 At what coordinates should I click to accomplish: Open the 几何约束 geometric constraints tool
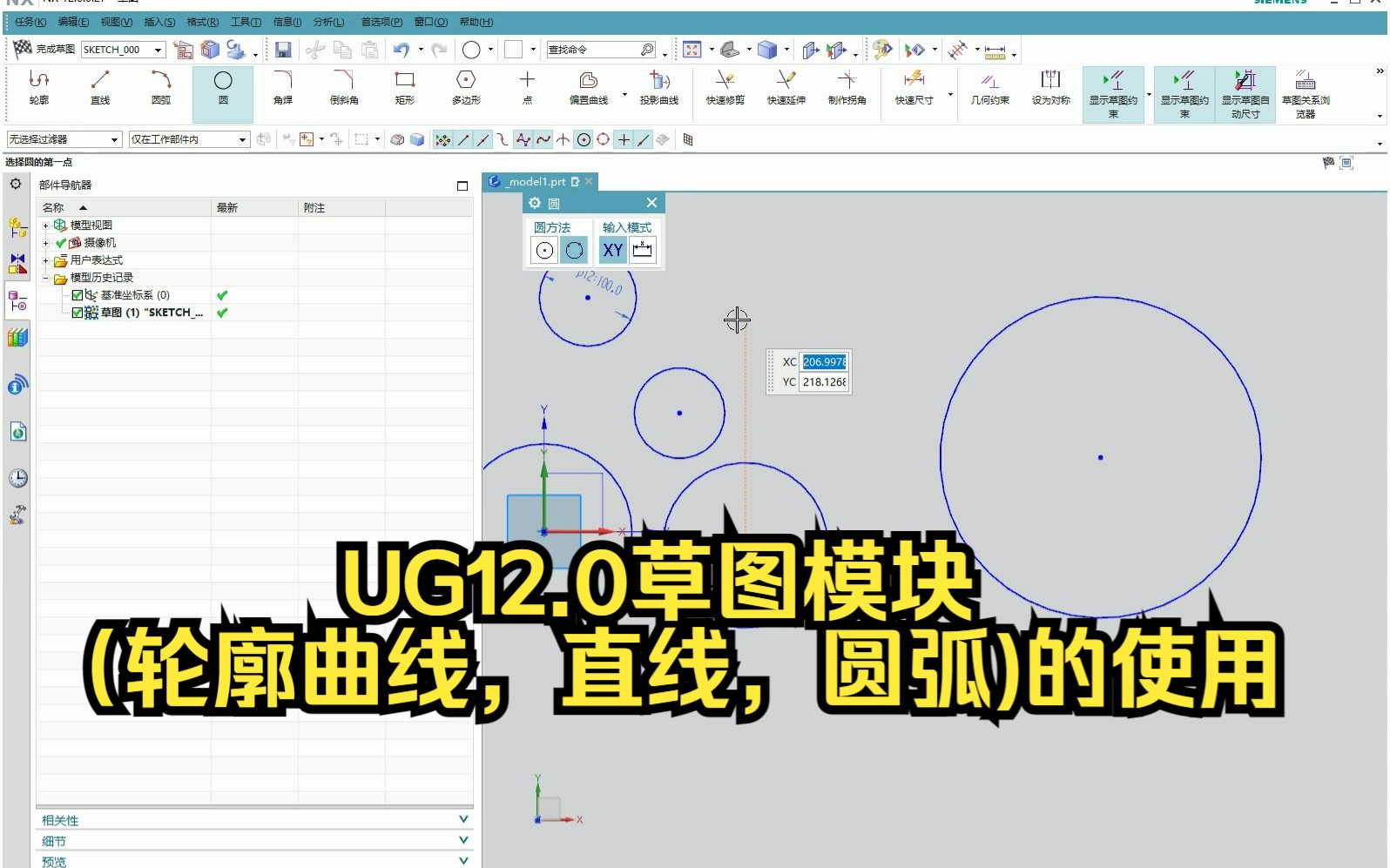pos(990,89)
